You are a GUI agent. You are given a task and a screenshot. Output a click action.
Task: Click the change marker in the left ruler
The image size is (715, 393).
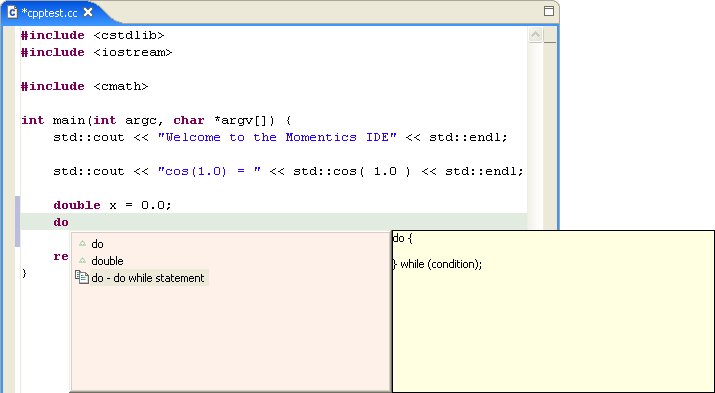[17, 222]
